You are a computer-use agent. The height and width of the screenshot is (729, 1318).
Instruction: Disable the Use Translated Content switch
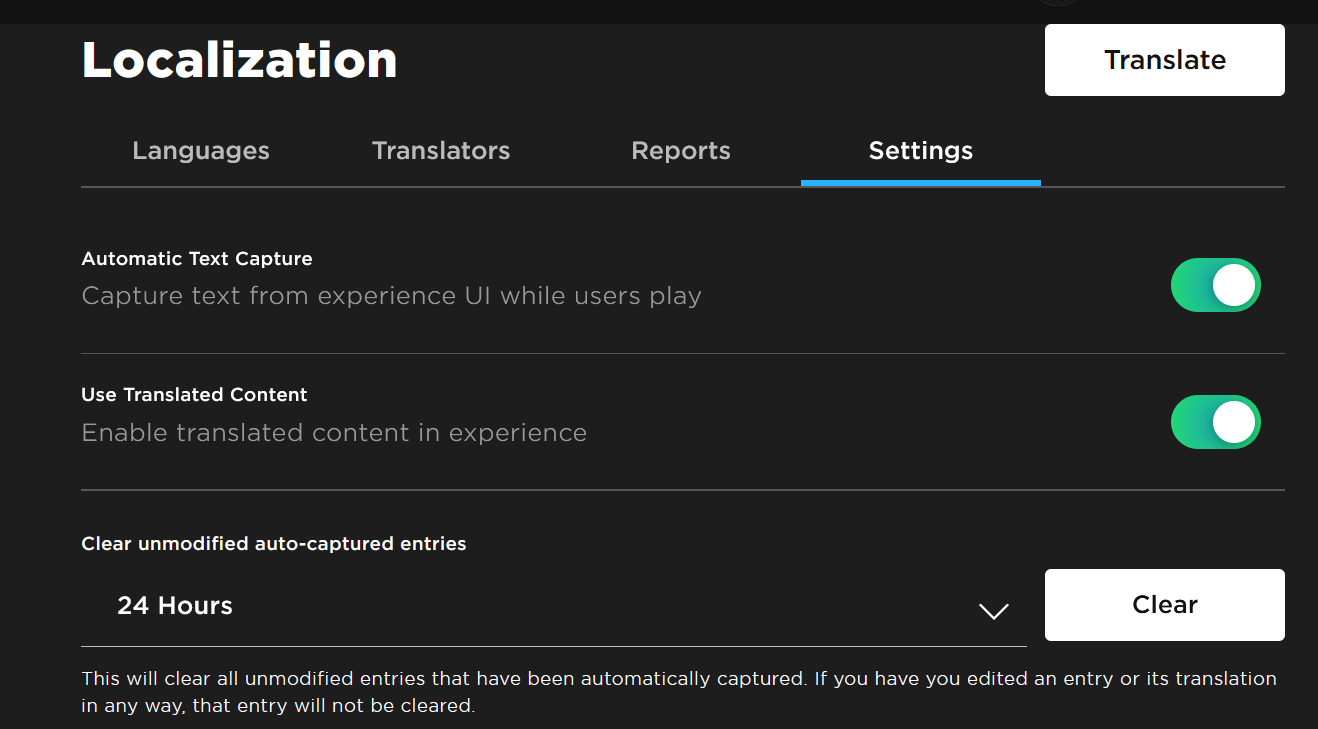coord(1215,422)
